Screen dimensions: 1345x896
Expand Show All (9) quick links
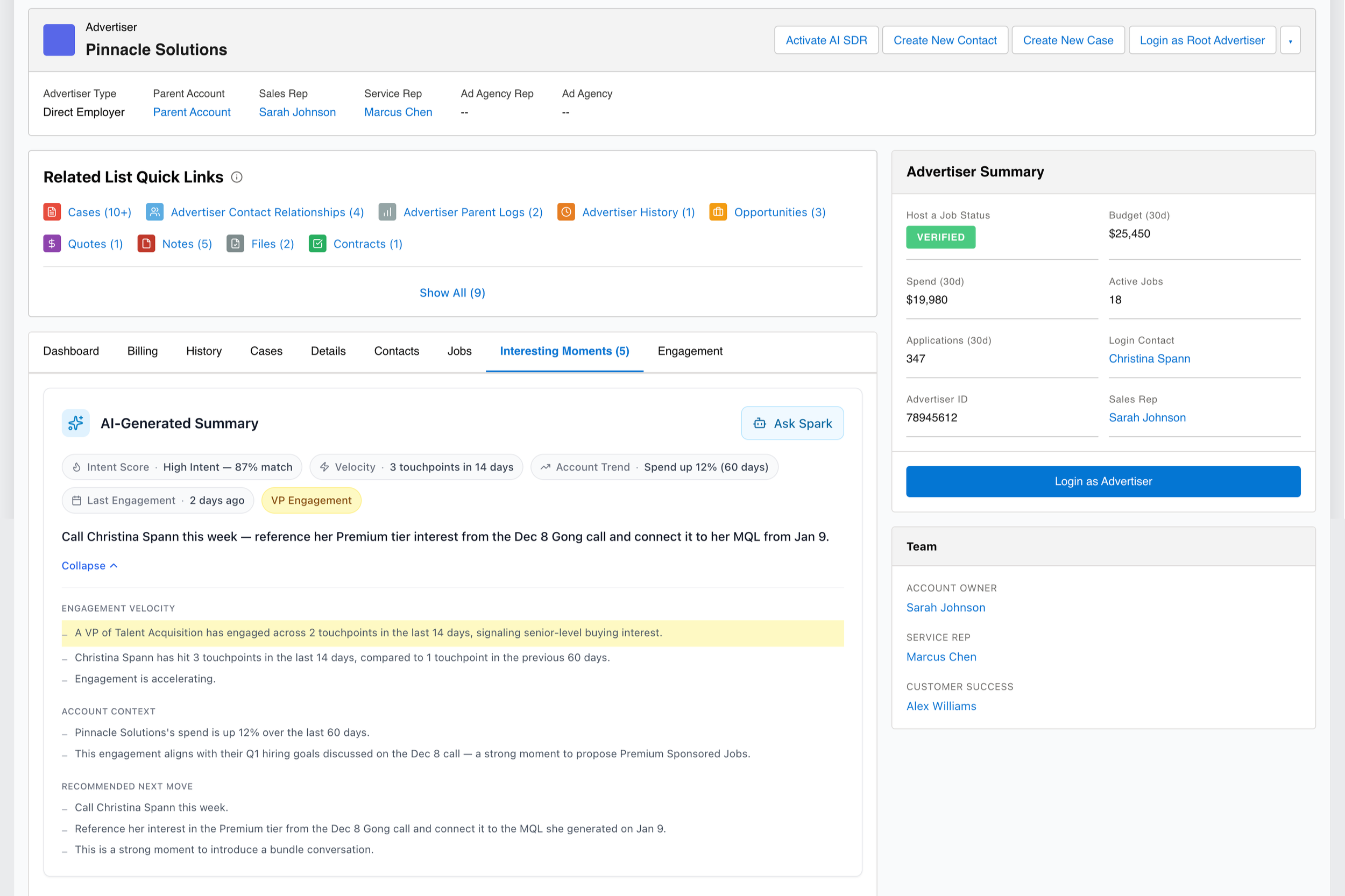click(x=452, y=293)
